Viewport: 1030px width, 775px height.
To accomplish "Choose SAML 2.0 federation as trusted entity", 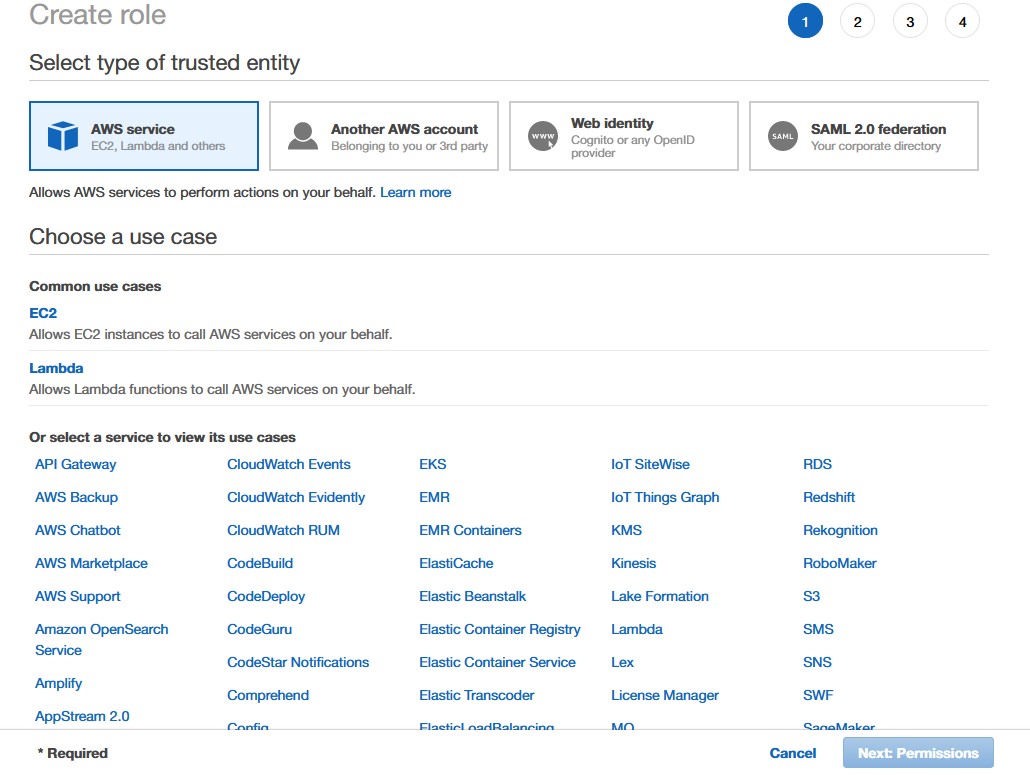I will pyautogui.click(x=864, y=136).
